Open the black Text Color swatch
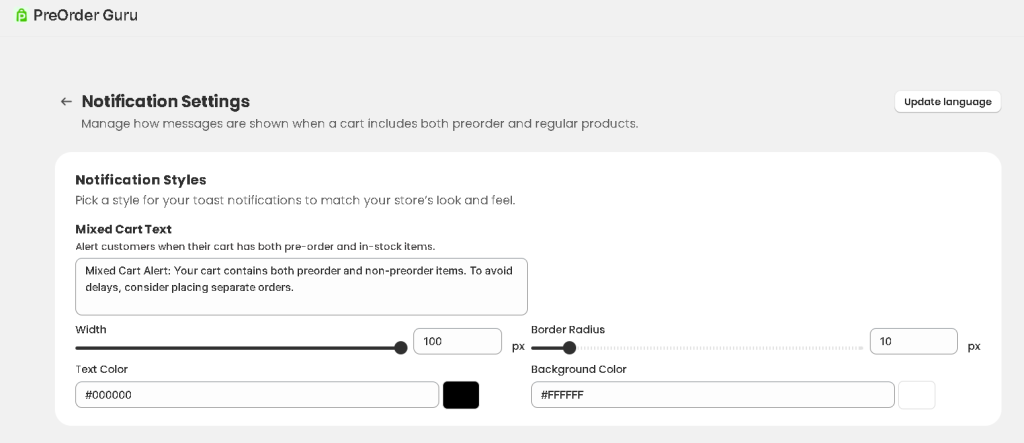 click(461, 395)
